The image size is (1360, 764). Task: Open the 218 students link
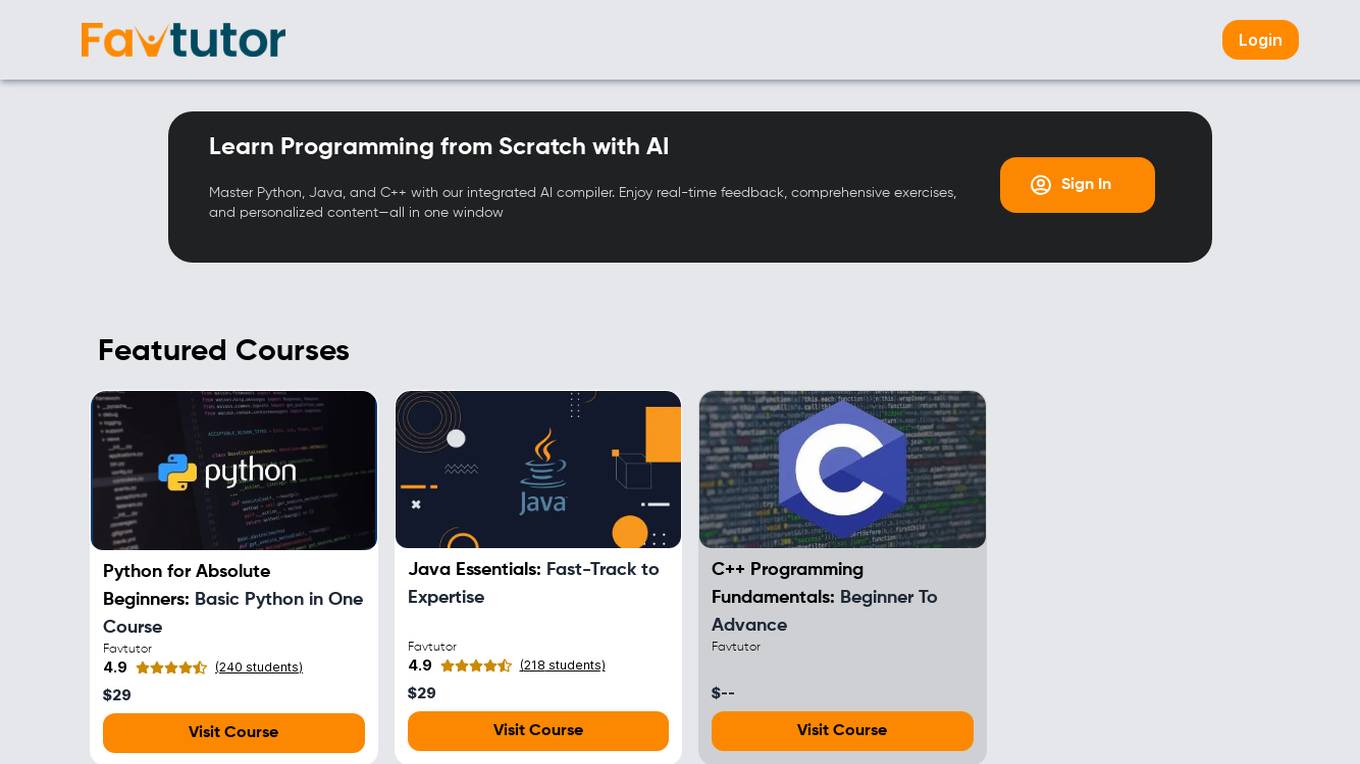click(x=562, y=666)
